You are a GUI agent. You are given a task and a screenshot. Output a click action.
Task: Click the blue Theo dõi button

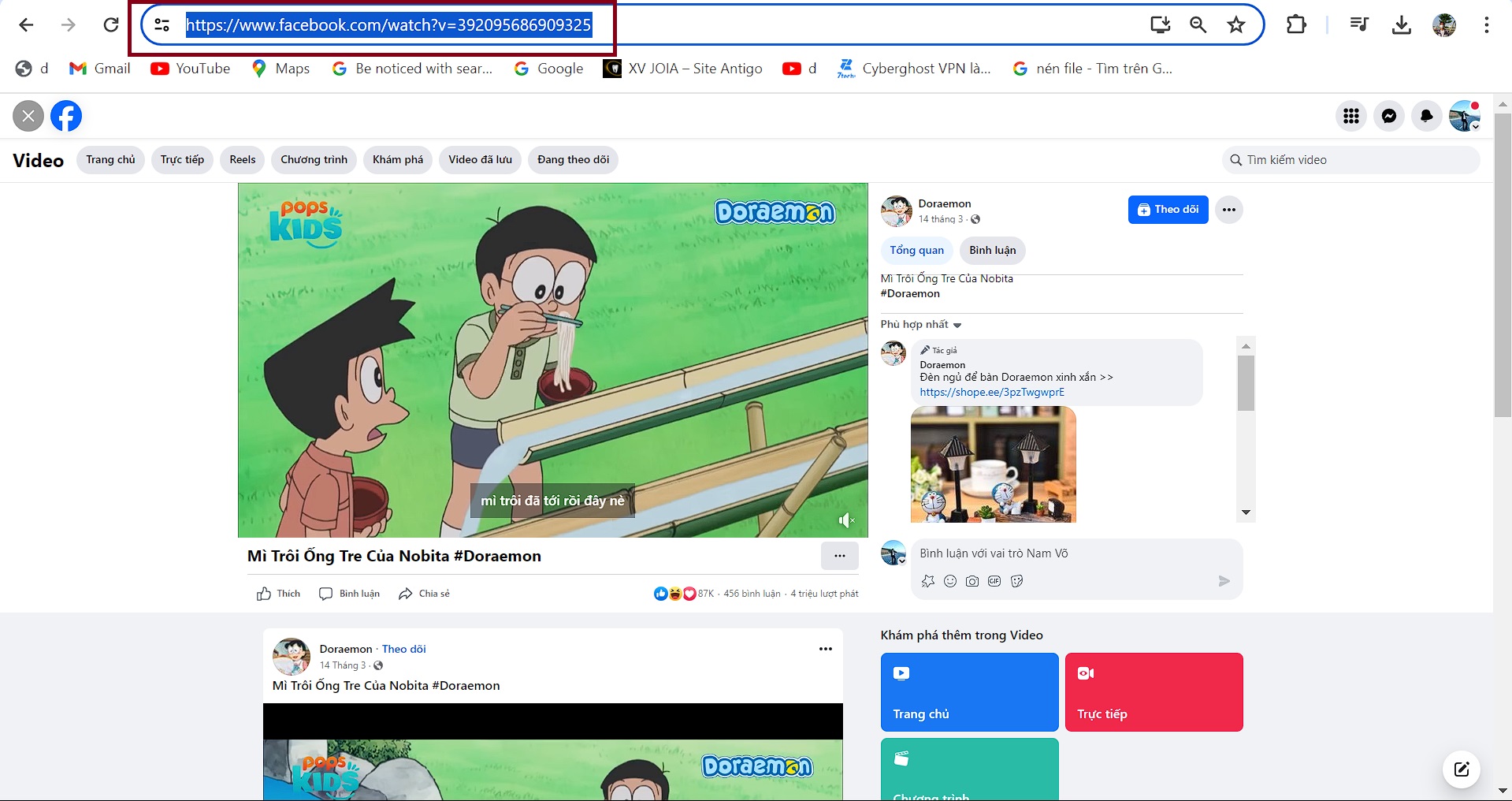point(1168,210)
